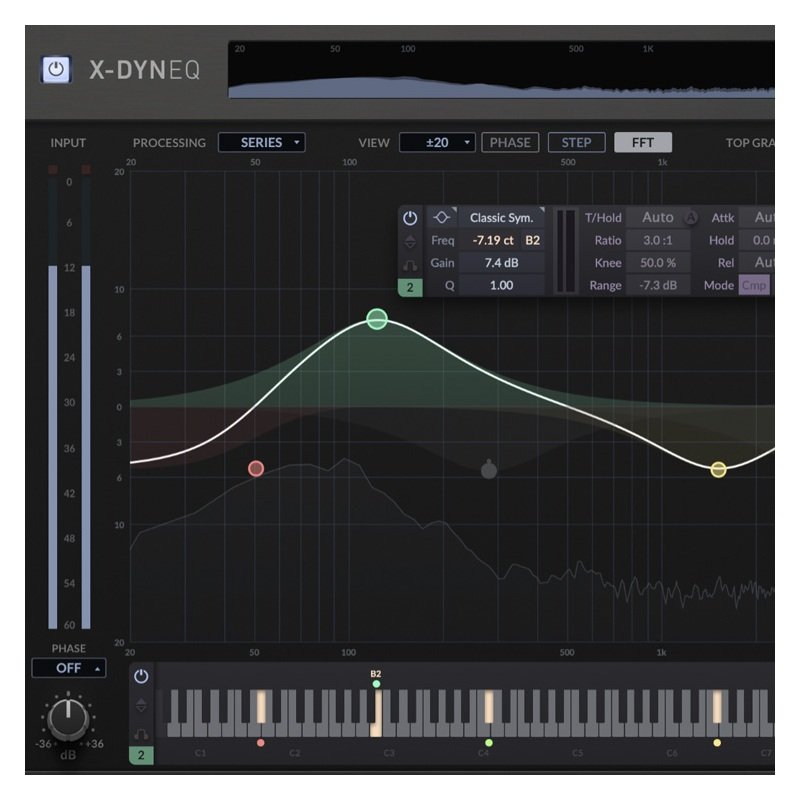Select the red EQ band node near 50 Hz
800x800 pixels.
[256, 468]
